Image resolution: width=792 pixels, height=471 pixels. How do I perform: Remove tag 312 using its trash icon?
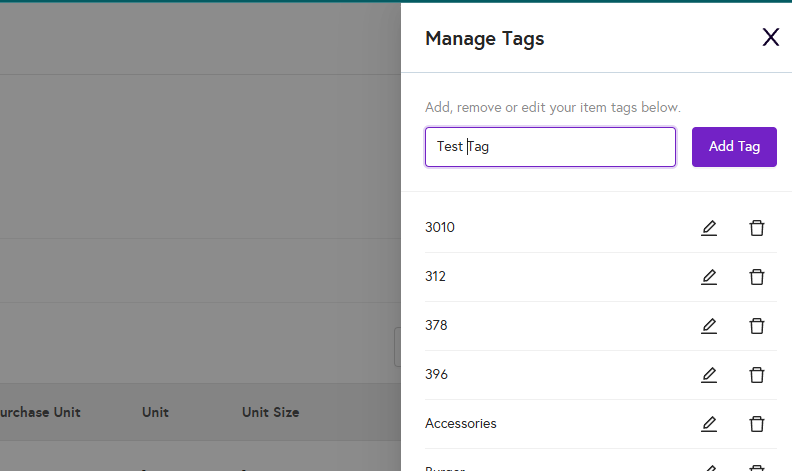tap(757, 277)
